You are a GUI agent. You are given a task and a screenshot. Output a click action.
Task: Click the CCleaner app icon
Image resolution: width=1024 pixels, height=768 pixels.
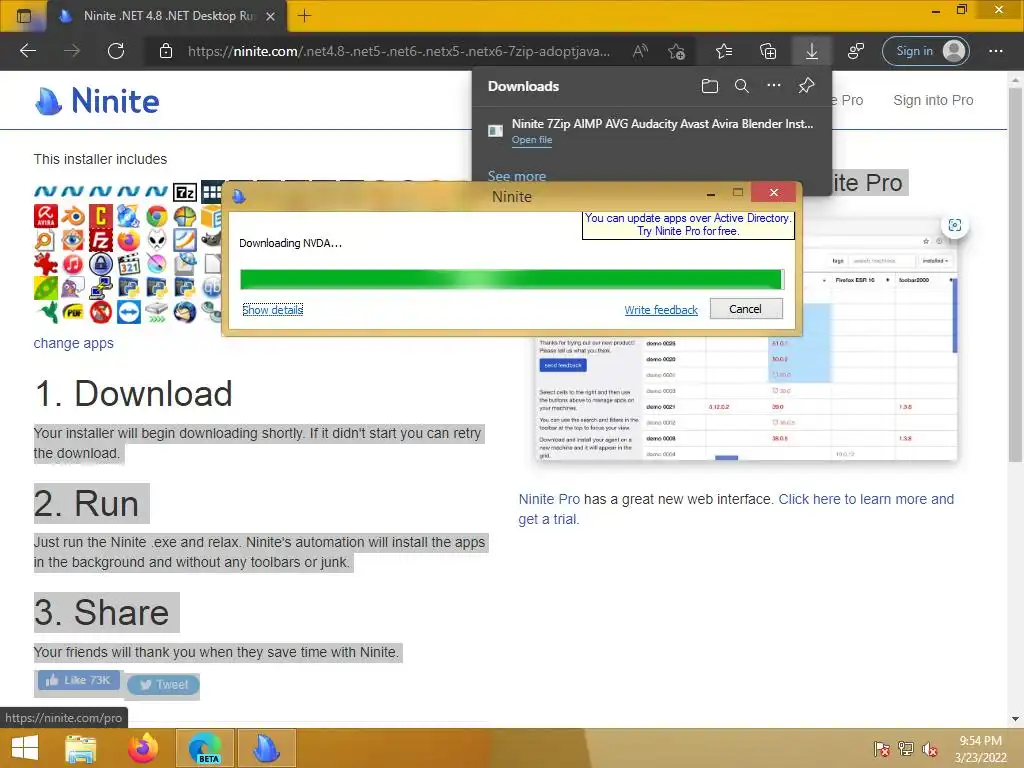click(x=101, y=216)
